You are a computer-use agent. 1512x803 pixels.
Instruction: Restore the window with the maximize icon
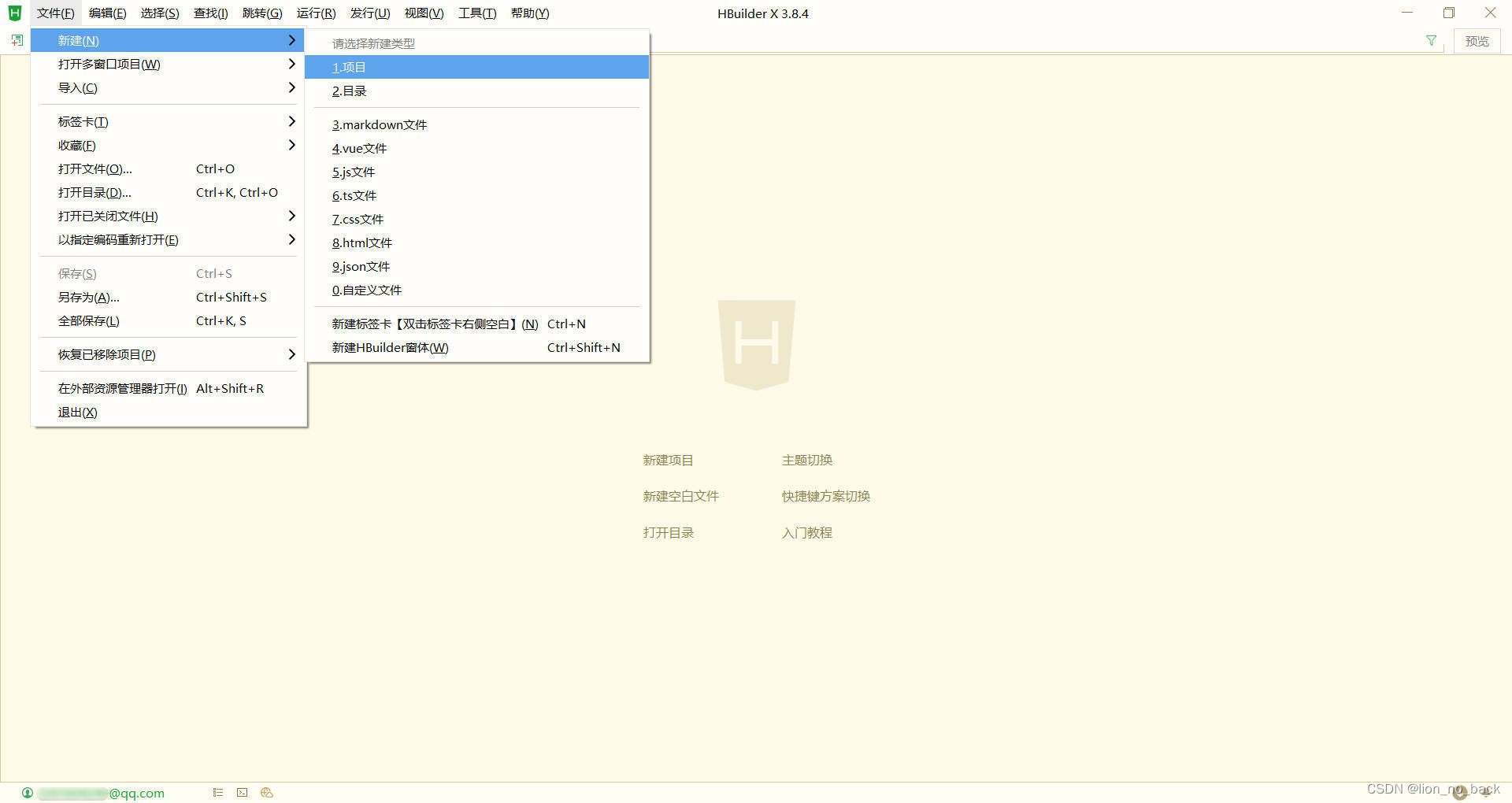coord(1448,13)
